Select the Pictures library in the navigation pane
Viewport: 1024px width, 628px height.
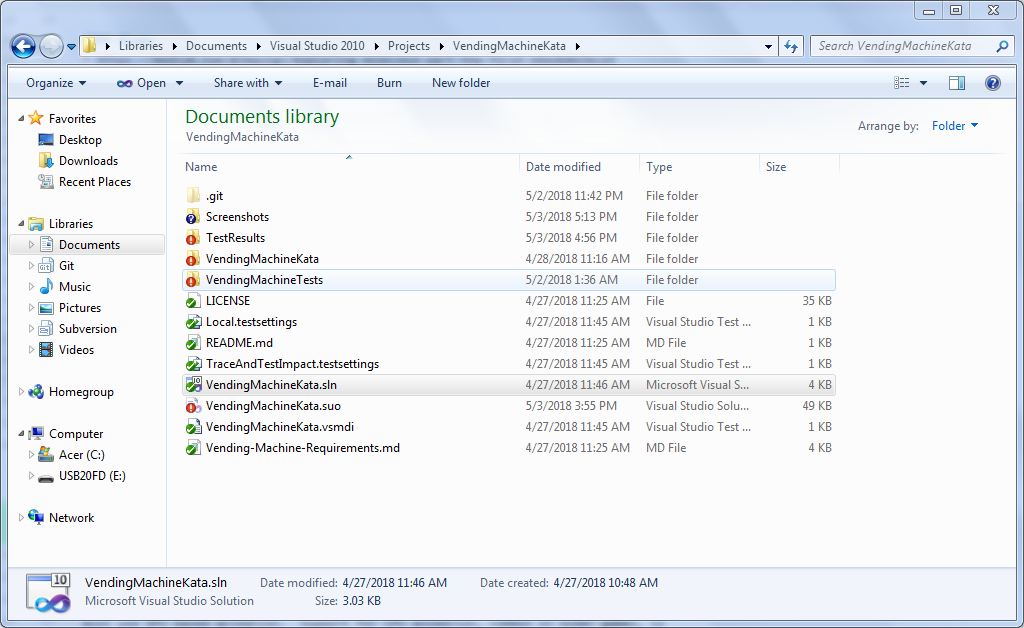coord(80,307)
